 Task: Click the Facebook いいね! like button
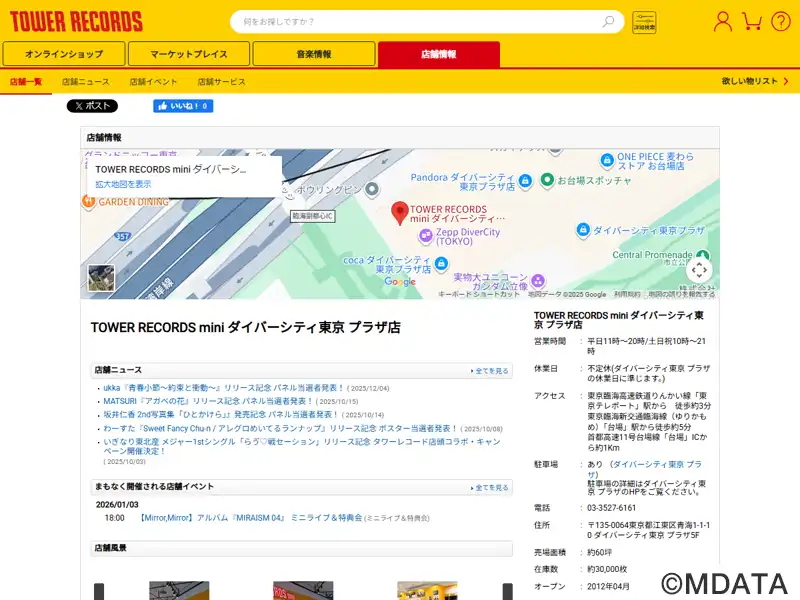[183, 106]
